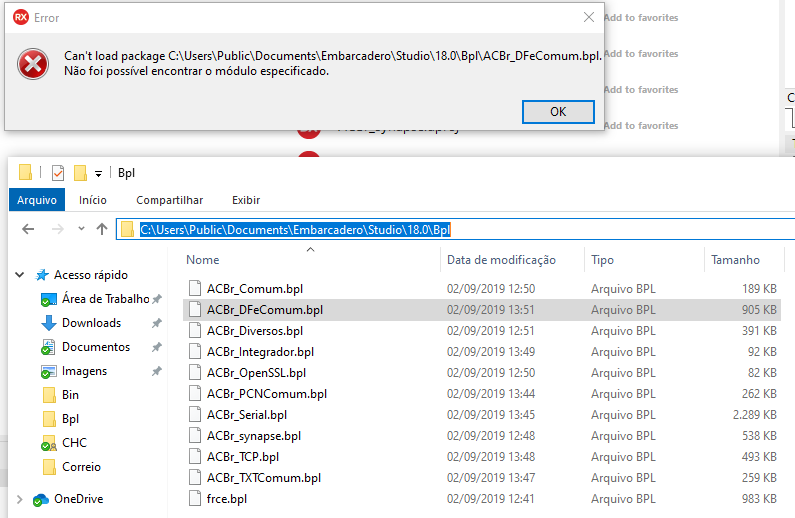Go up one folder level arrow
The image size is (795, 518).
(x=102, y=229)
